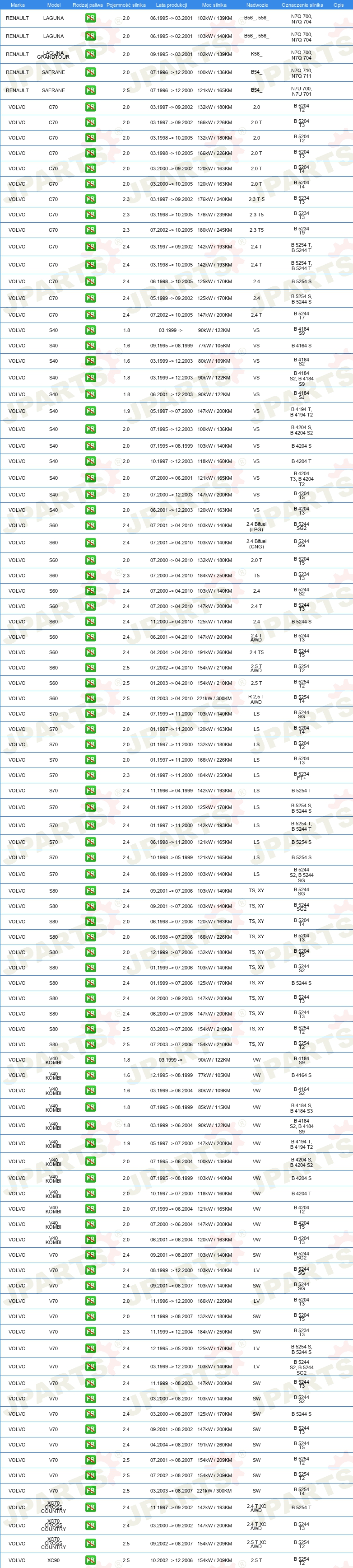353x1568 pixels.
Task: Select the 'B 5244 T7' engine code cell
Action: [301, 315]
